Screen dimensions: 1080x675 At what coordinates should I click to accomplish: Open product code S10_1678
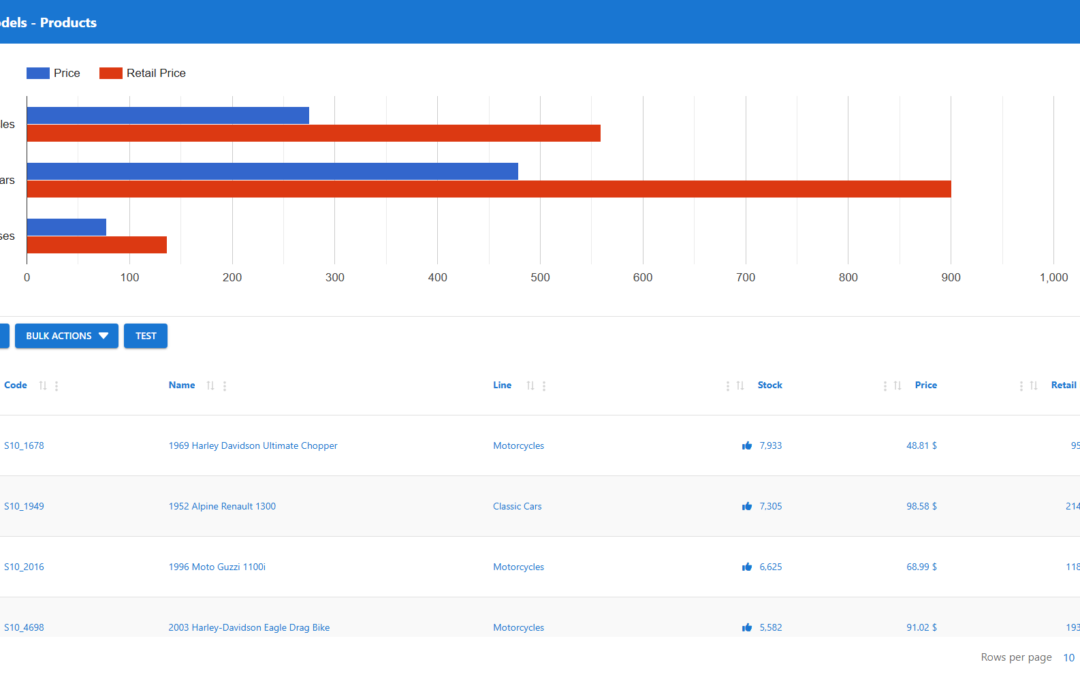(x=24, y=446)
